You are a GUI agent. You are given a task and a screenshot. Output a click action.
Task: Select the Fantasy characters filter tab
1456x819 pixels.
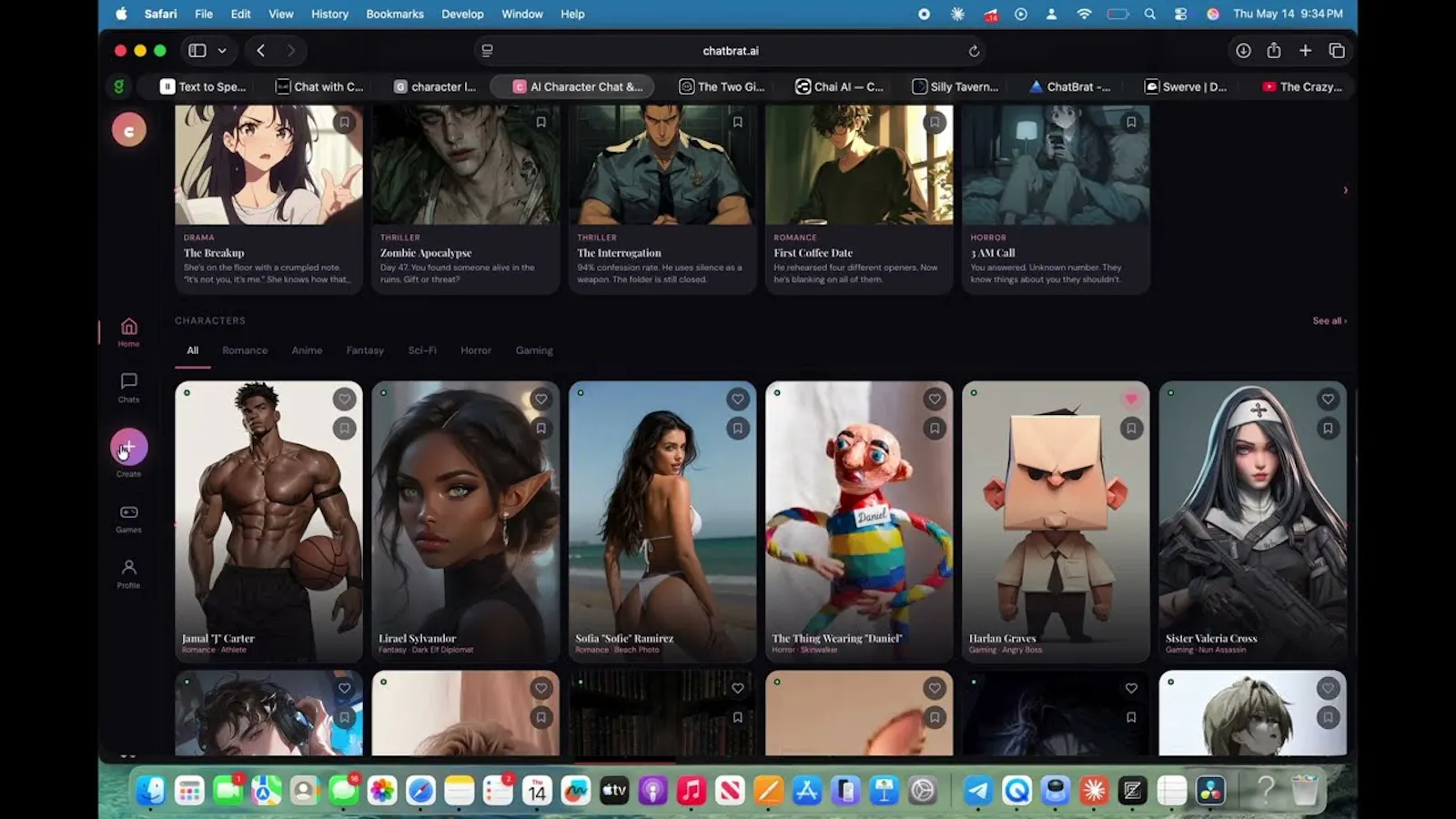coord(365,350)
